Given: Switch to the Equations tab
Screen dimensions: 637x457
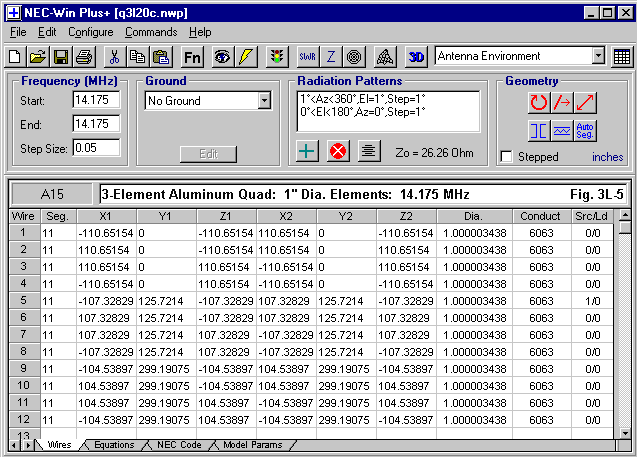Looking at the screenshot, I should point(114,445).
